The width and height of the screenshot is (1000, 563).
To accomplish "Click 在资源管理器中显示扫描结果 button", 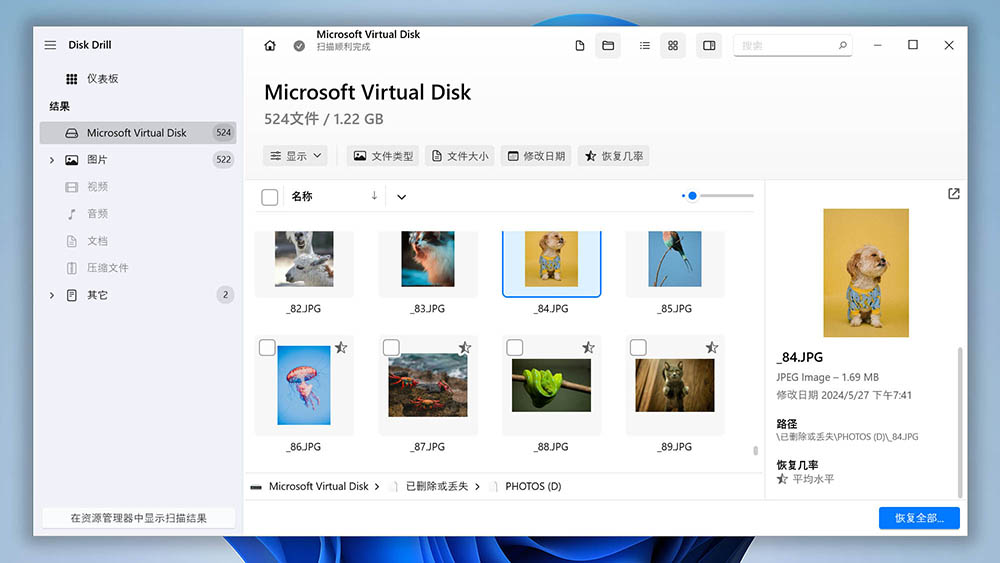I will click(138, 518).
